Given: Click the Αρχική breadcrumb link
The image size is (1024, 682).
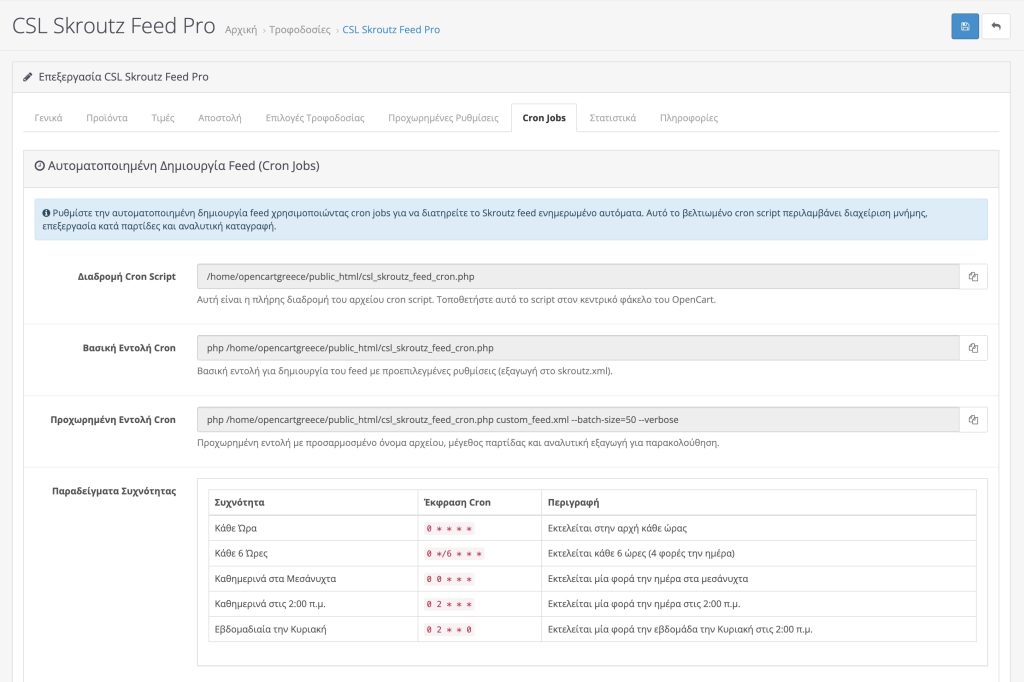Looking at the screenshot, I should 241,29.
